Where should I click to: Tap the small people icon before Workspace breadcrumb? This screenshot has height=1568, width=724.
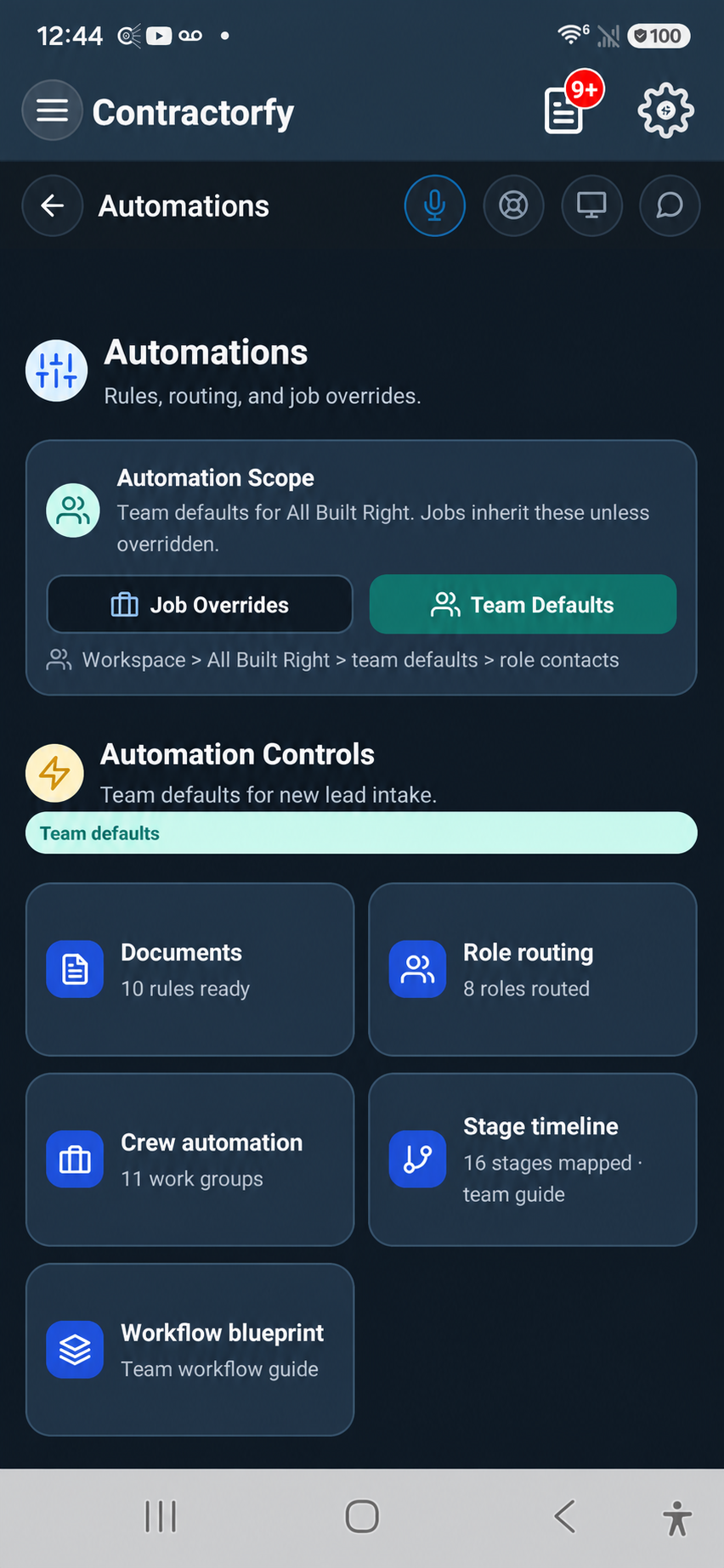pos(59,660)
